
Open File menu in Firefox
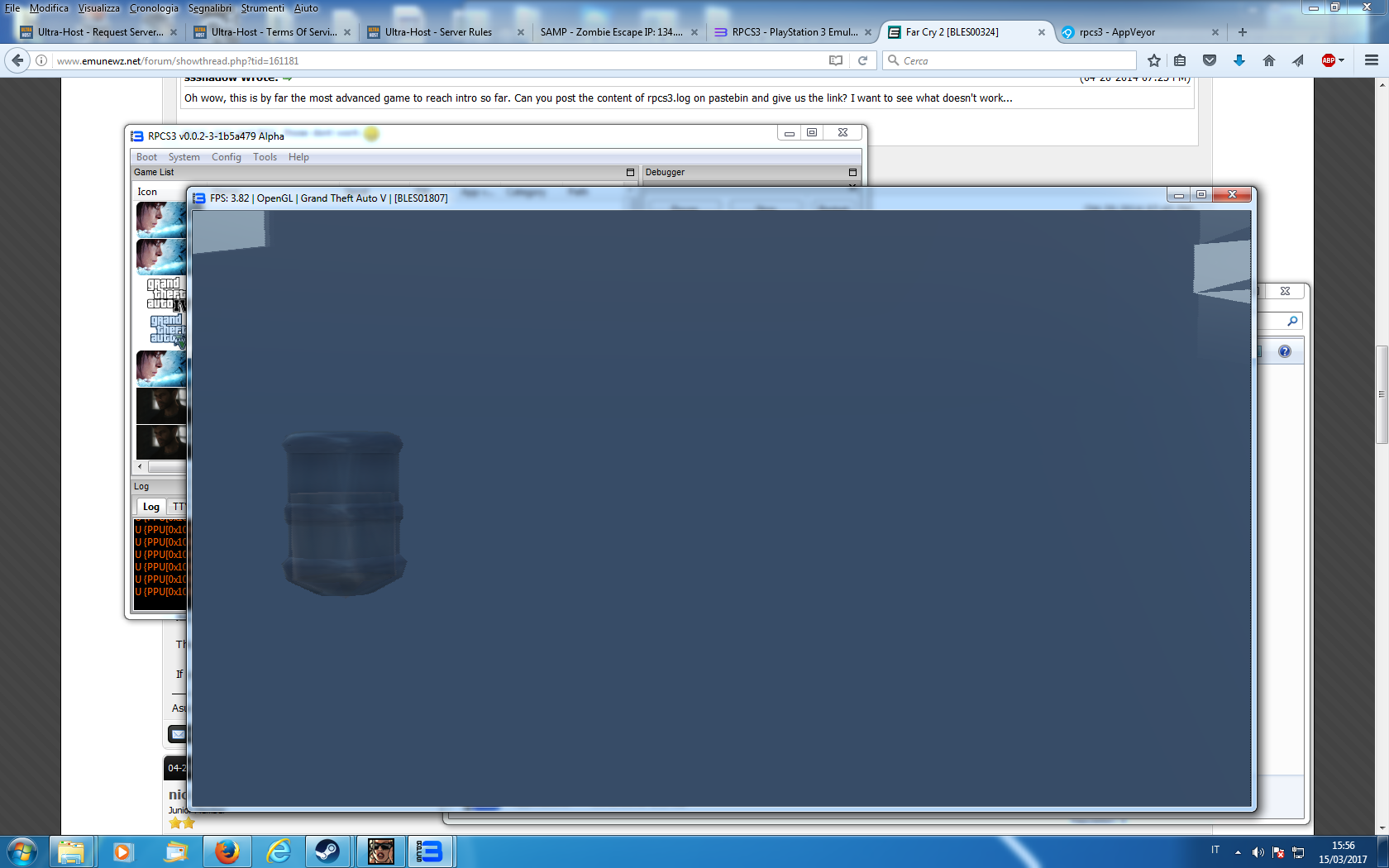[12, 8]
